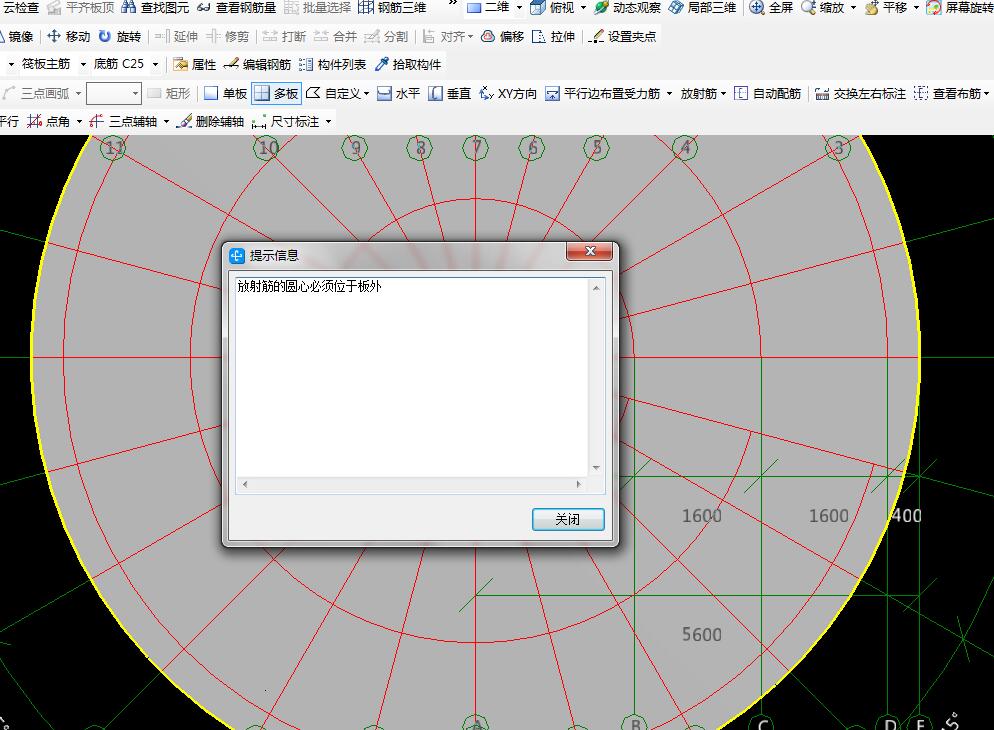Click inside the message text area
This screenshot has width=994, height=730.
pyautogui.click(x=412, y=378)
